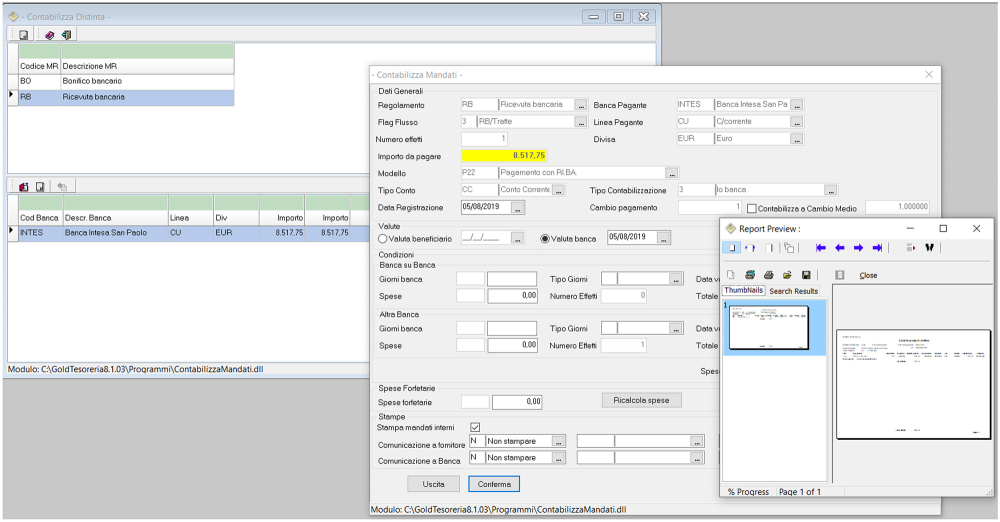This screenshot has width=1000, height=522.
Task: Enable Contabilizza a Cambio Medio checkbox
Action: (752, 208)
